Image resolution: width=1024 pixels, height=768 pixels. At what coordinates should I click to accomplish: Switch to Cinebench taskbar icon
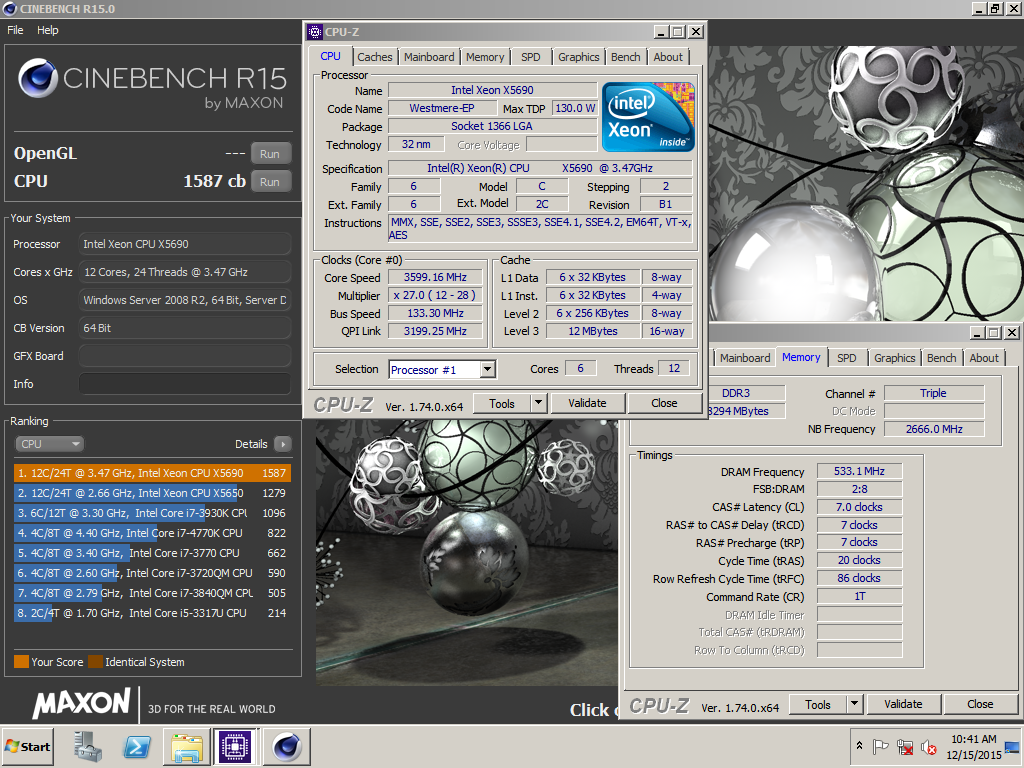click(286, 746)
